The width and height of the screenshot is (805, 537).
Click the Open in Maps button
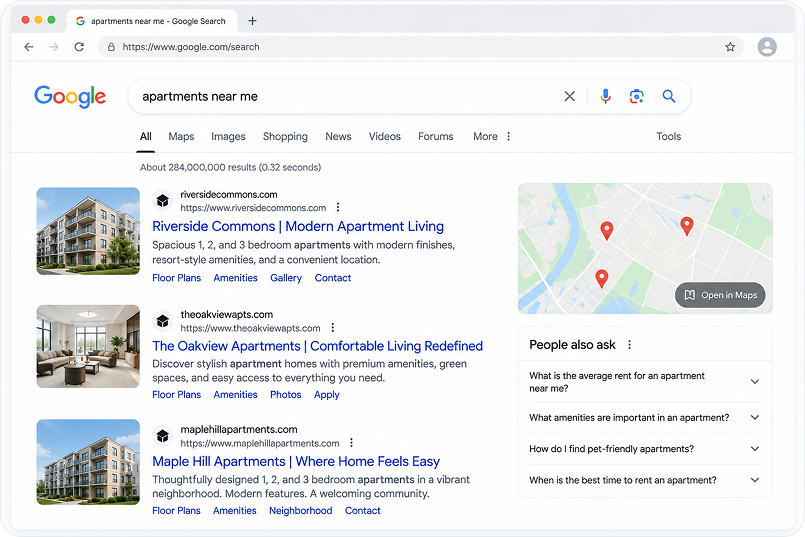pos(720,295)
